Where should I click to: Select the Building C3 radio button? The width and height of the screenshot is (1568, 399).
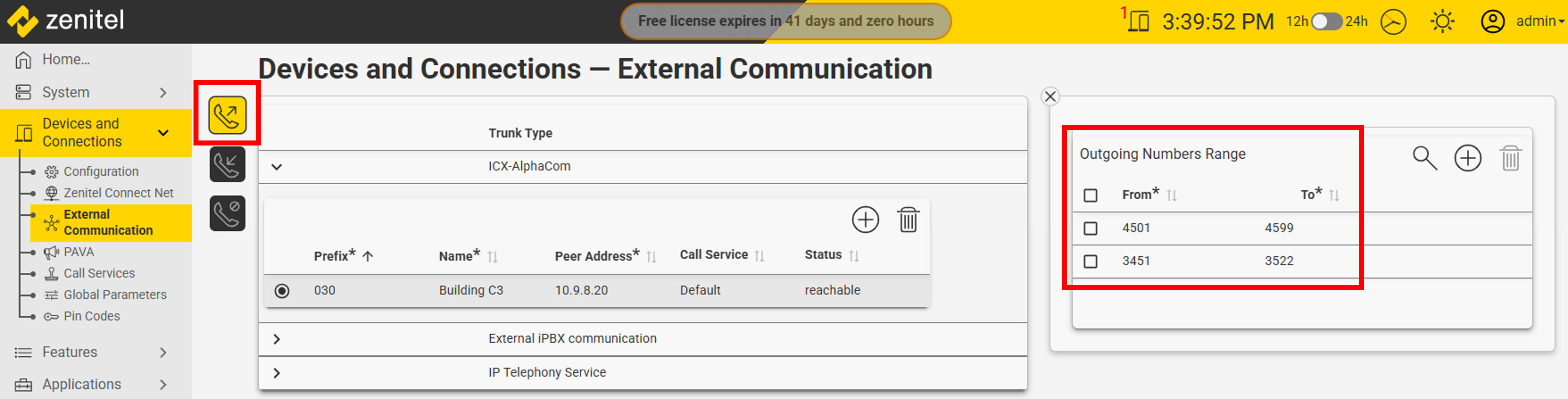click(282, 291)
